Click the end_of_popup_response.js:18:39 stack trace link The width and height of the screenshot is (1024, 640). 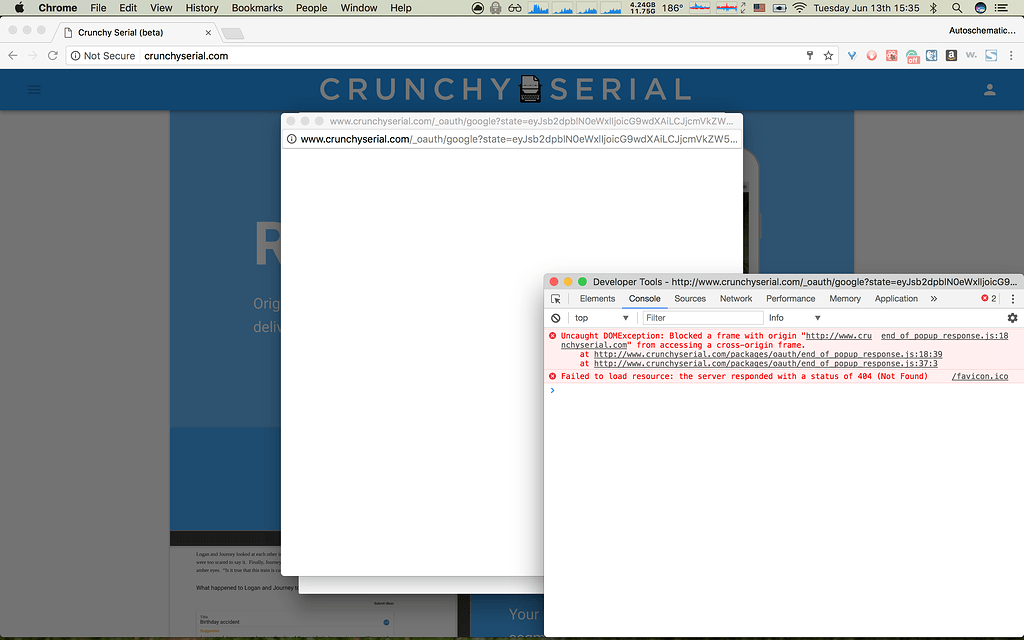[x=768, y=354]
